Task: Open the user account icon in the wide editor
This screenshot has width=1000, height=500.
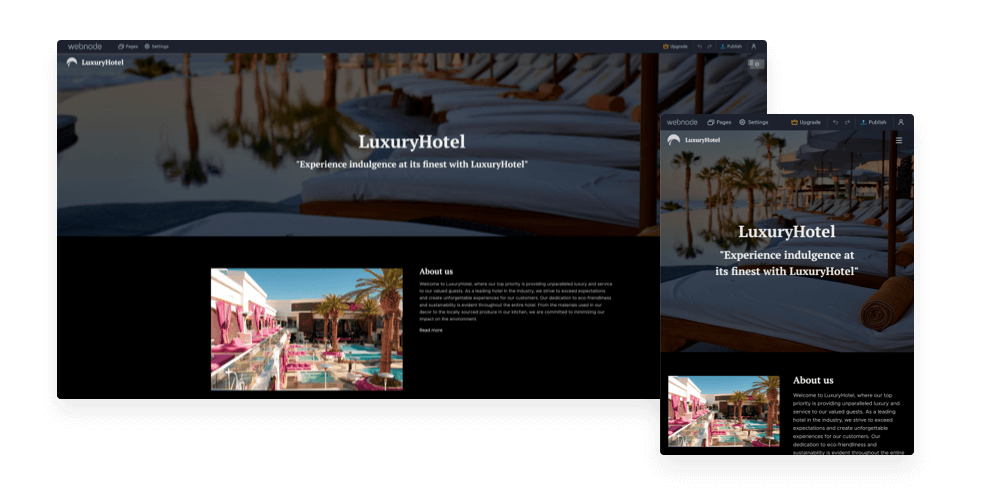Action: [754, 46]
